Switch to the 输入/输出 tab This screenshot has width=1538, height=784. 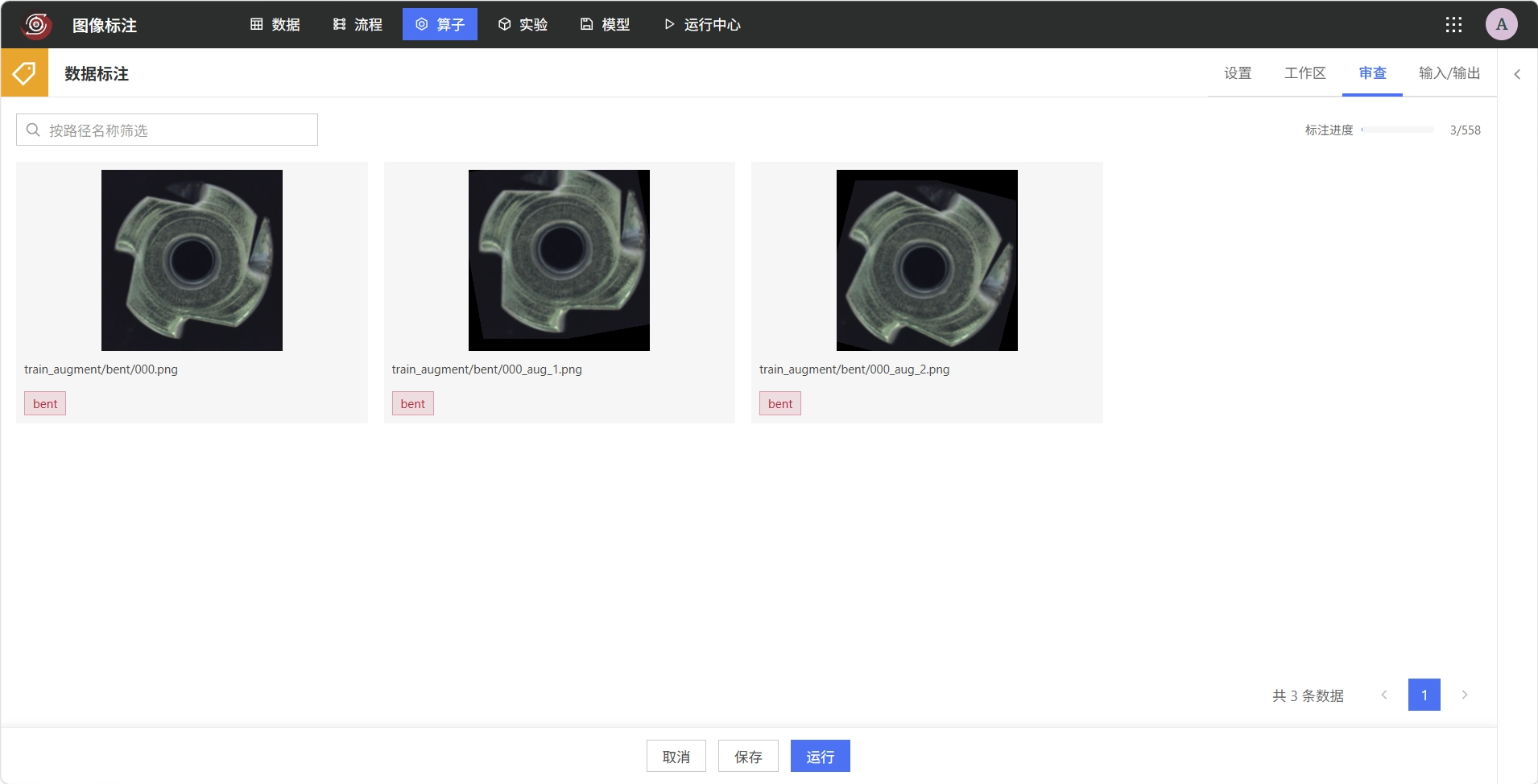(x=1449, y=73)
